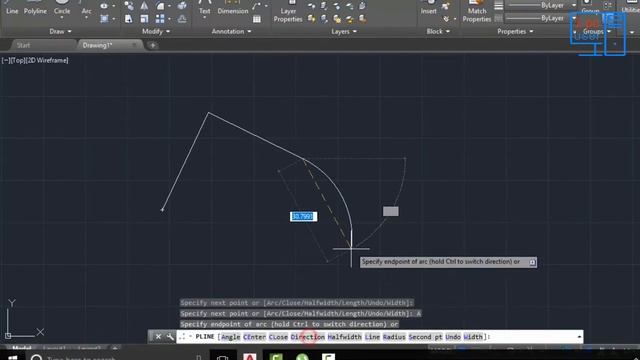Select the Copy tool in Modify
This screenshot has height=360, width=640.
(129, 6)
